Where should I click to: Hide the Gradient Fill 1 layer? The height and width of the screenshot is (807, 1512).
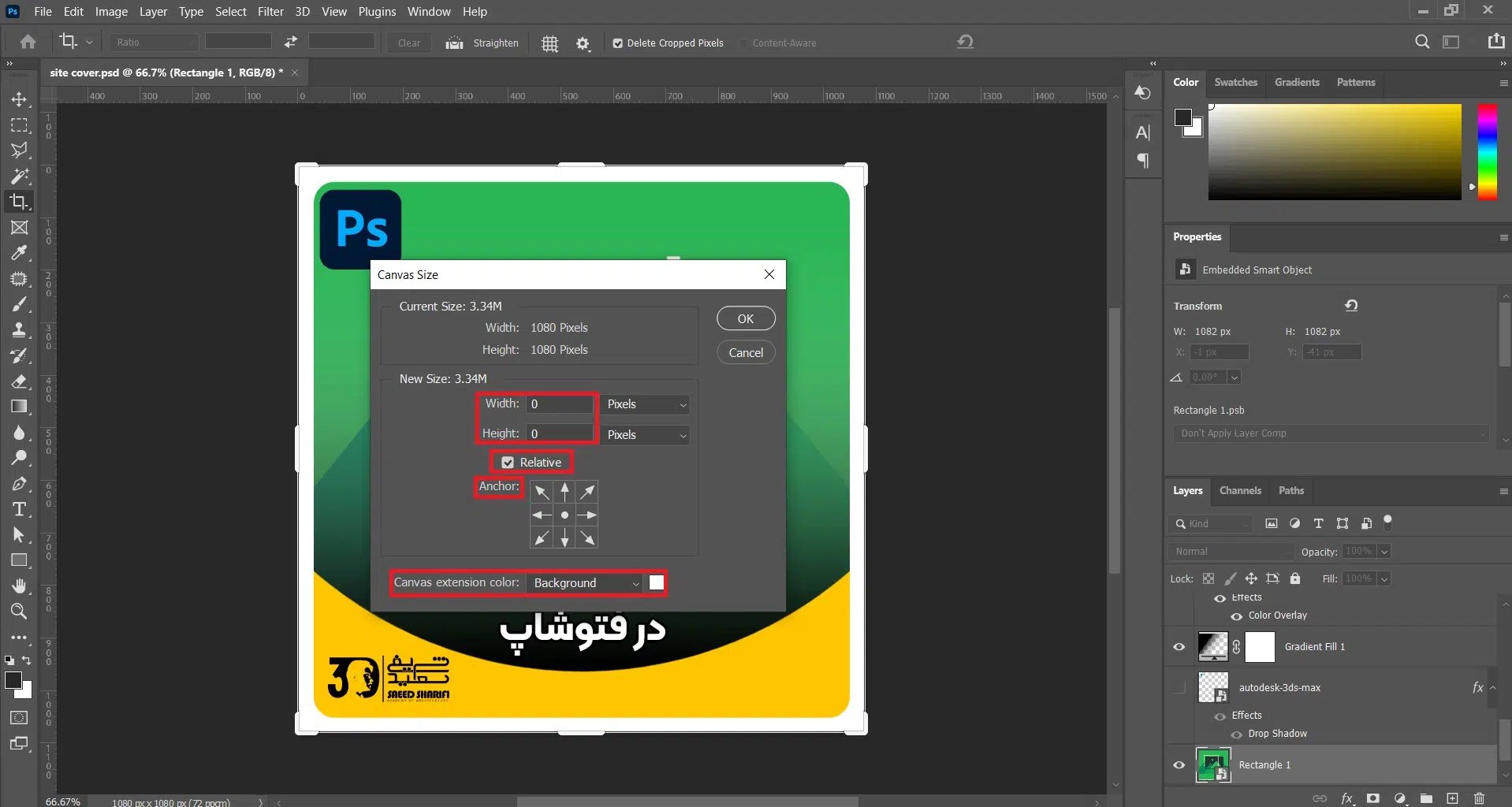pyautogui.click(x=1179, y=647)
